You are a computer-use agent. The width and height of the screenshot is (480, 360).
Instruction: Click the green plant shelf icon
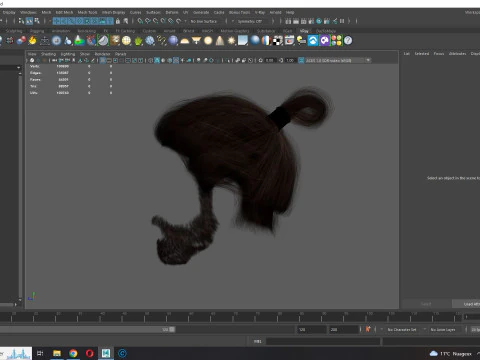[138, 41]
